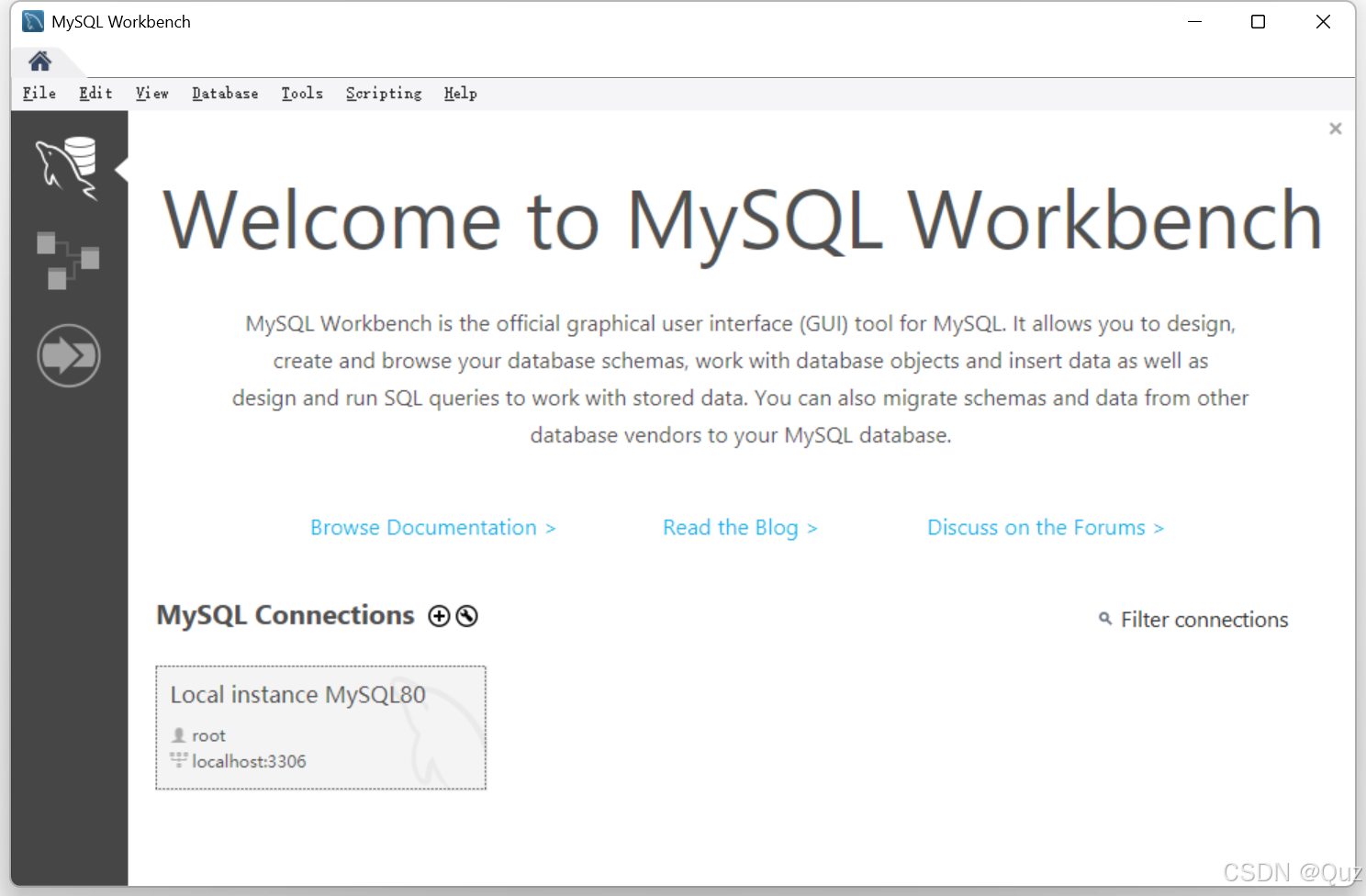Dismiss the welcome panel with gray X
The width and height of the screenshot is (1366, 896).
pyautogui.click(x=1336, y=129)
